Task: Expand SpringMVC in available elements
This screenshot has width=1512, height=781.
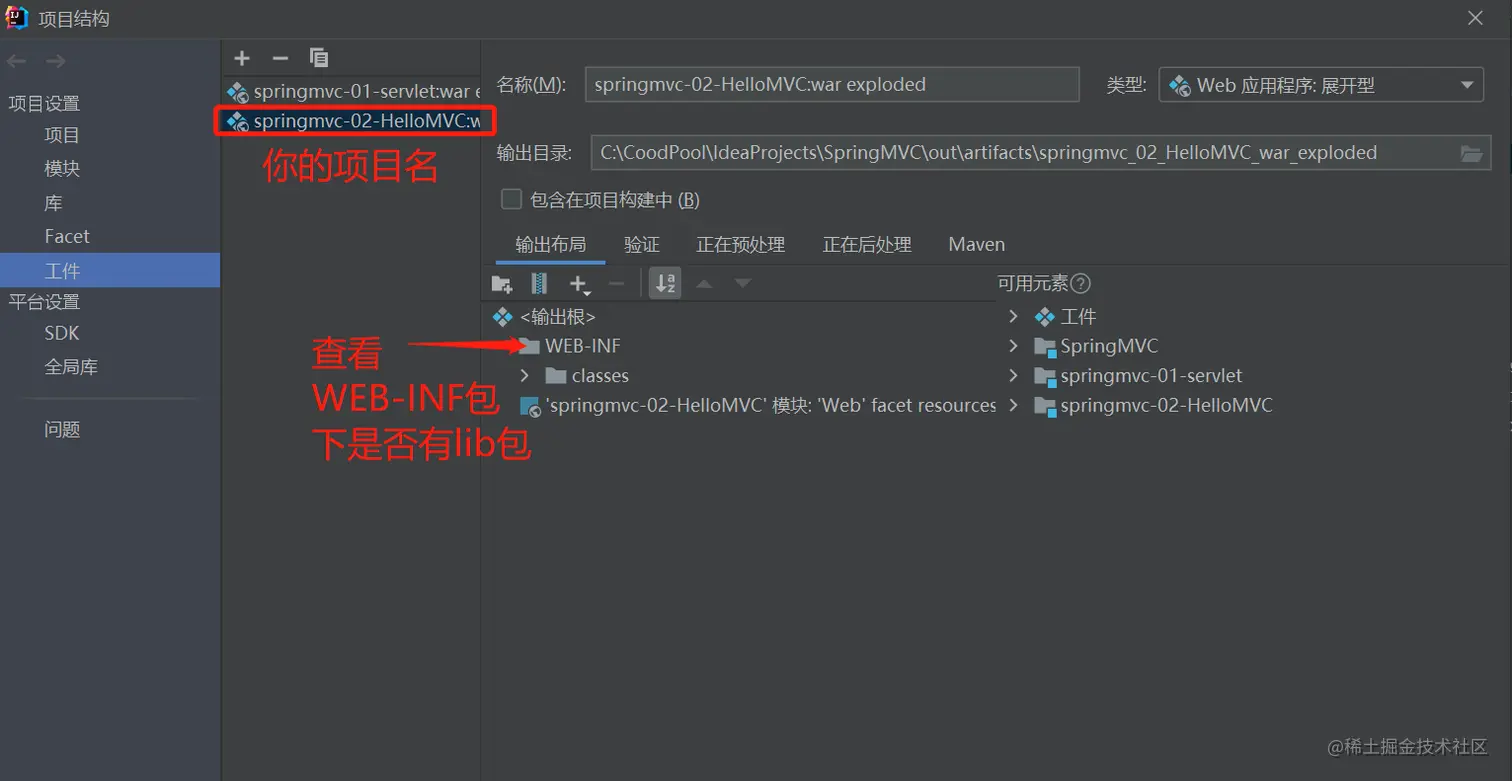Action: (x=1013, y=346)
